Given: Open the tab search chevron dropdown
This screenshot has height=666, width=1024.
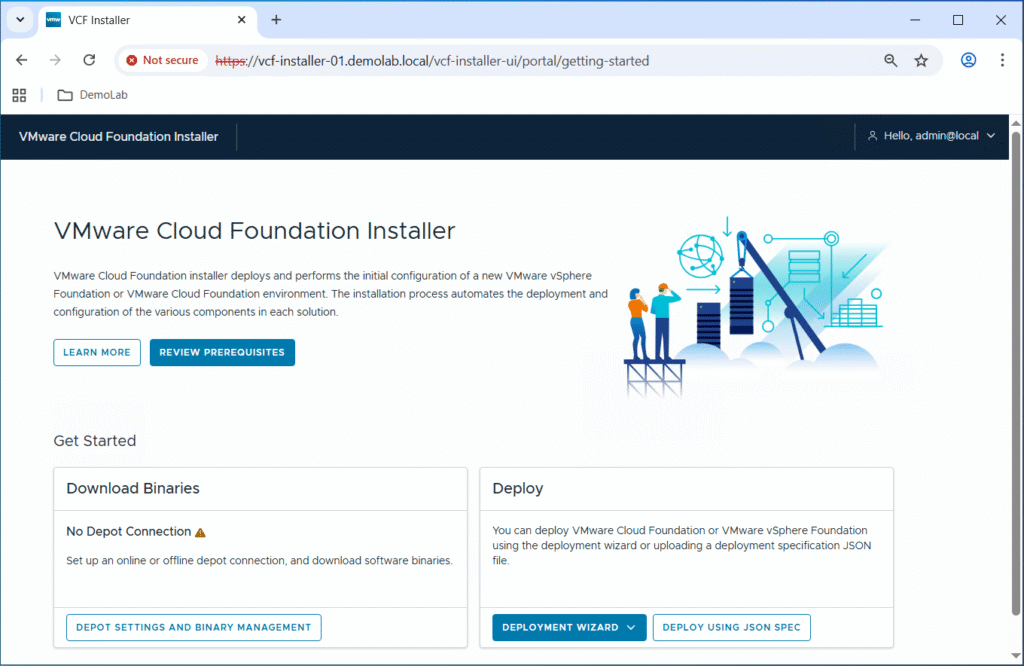Looking at the screenshot, I should 19,20.
